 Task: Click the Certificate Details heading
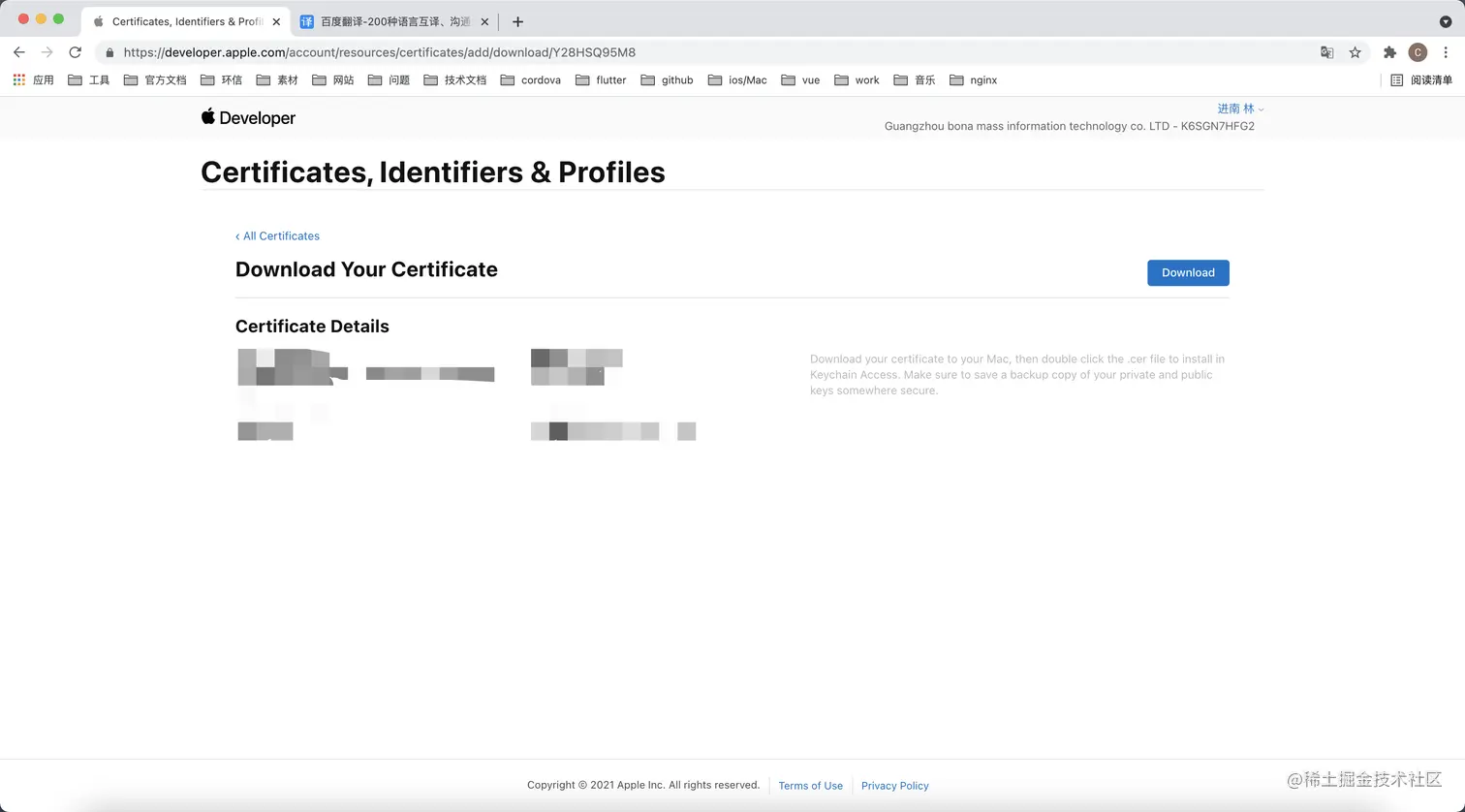[x=312, y=327]
